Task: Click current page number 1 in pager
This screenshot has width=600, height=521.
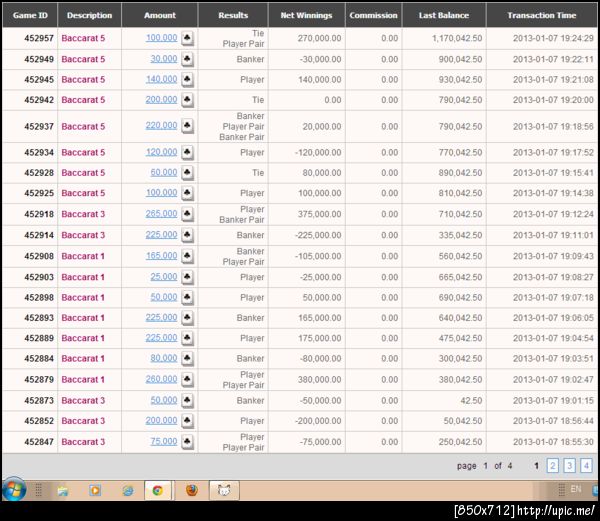Action: coord(536,466)
